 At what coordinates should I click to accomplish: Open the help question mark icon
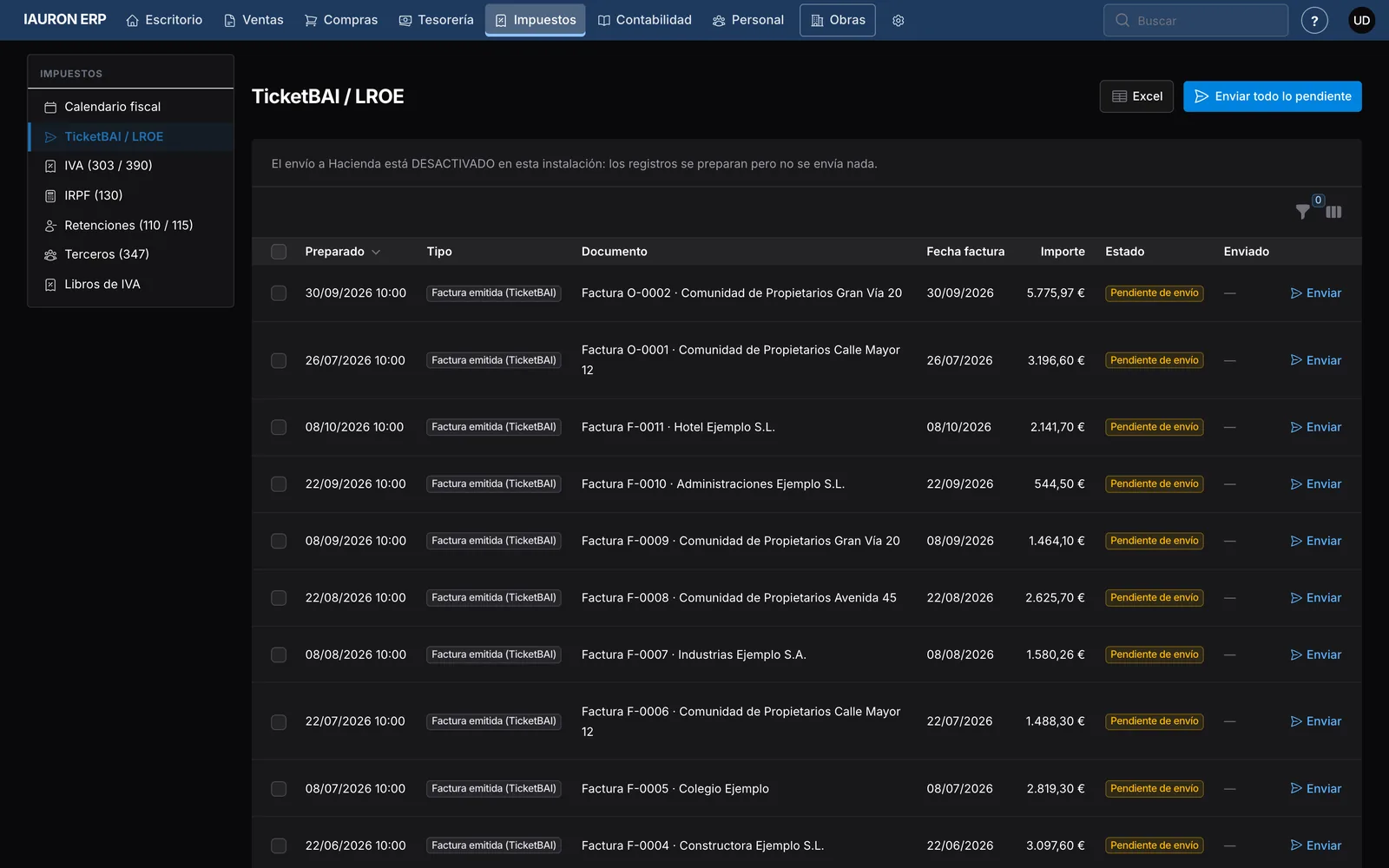(1314, 20)
